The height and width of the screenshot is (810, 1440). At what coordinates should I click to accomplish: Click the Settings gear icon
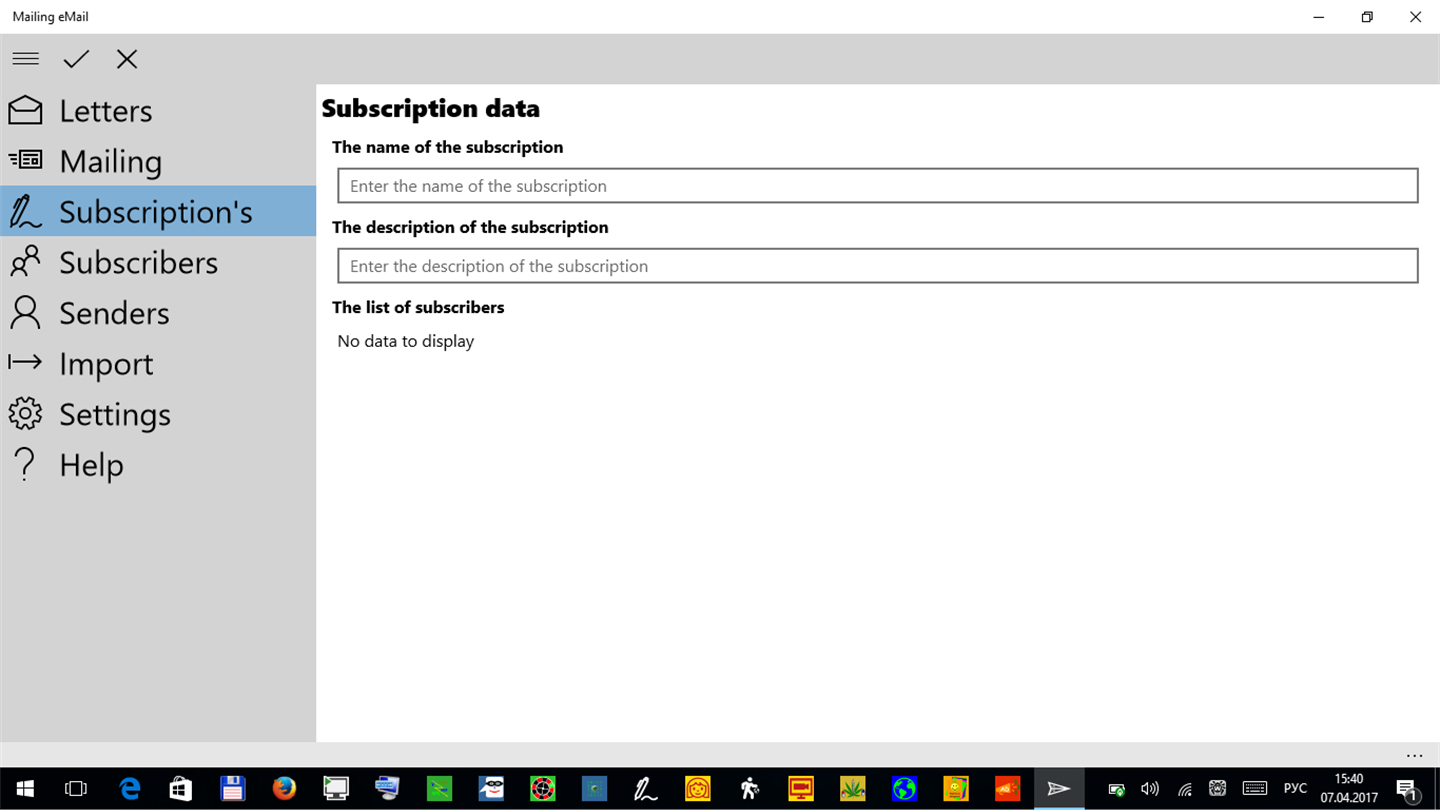click(25, 414)
